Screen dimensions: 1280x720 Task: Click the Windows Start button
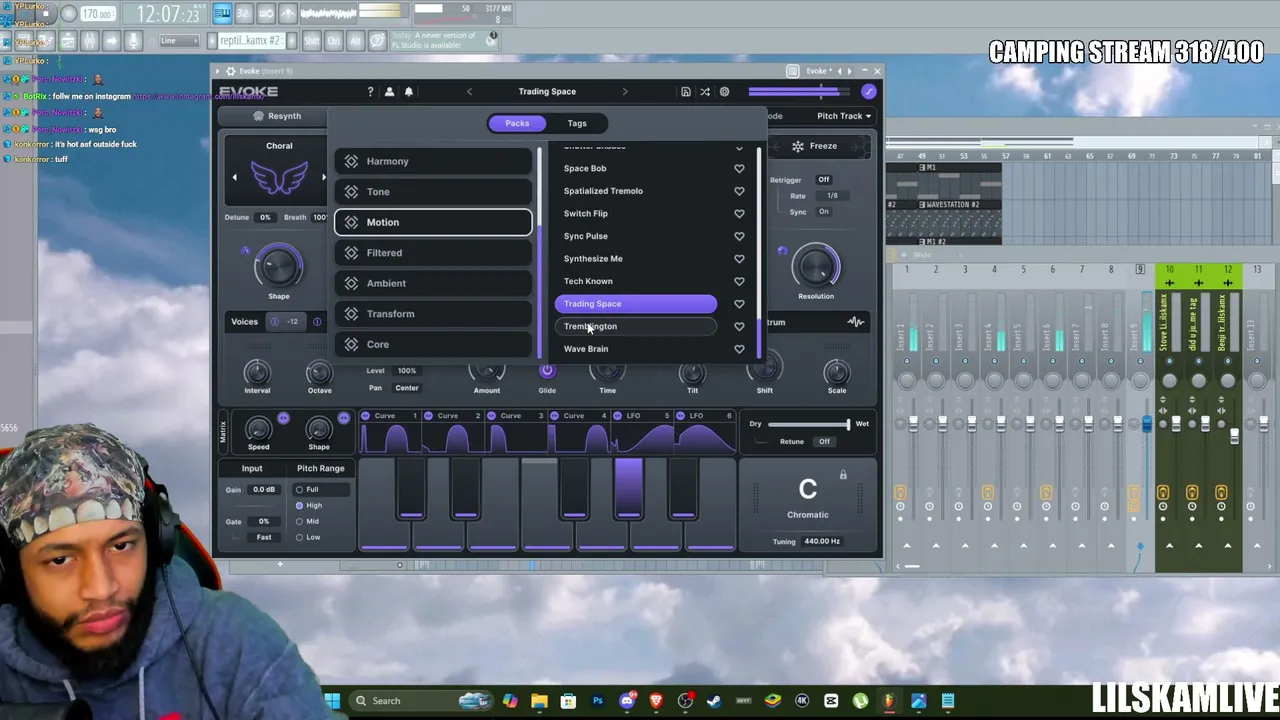pos(332,701)
